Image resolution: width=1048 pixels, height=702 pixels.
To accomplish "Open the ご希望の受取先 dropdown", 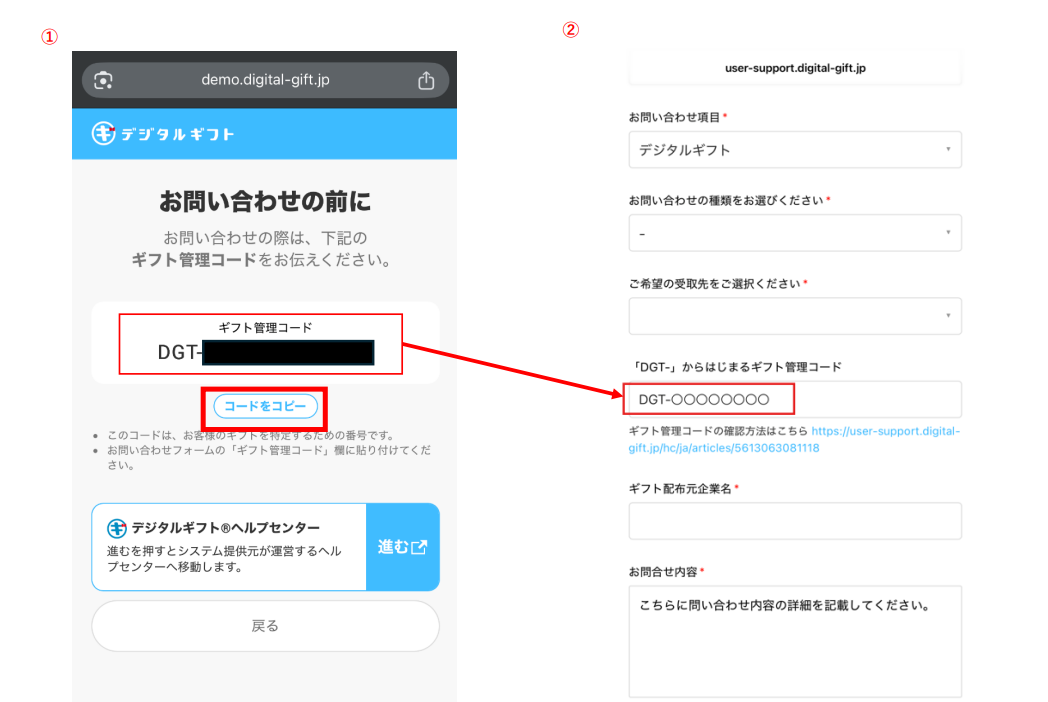I will [x=795, y=316].
